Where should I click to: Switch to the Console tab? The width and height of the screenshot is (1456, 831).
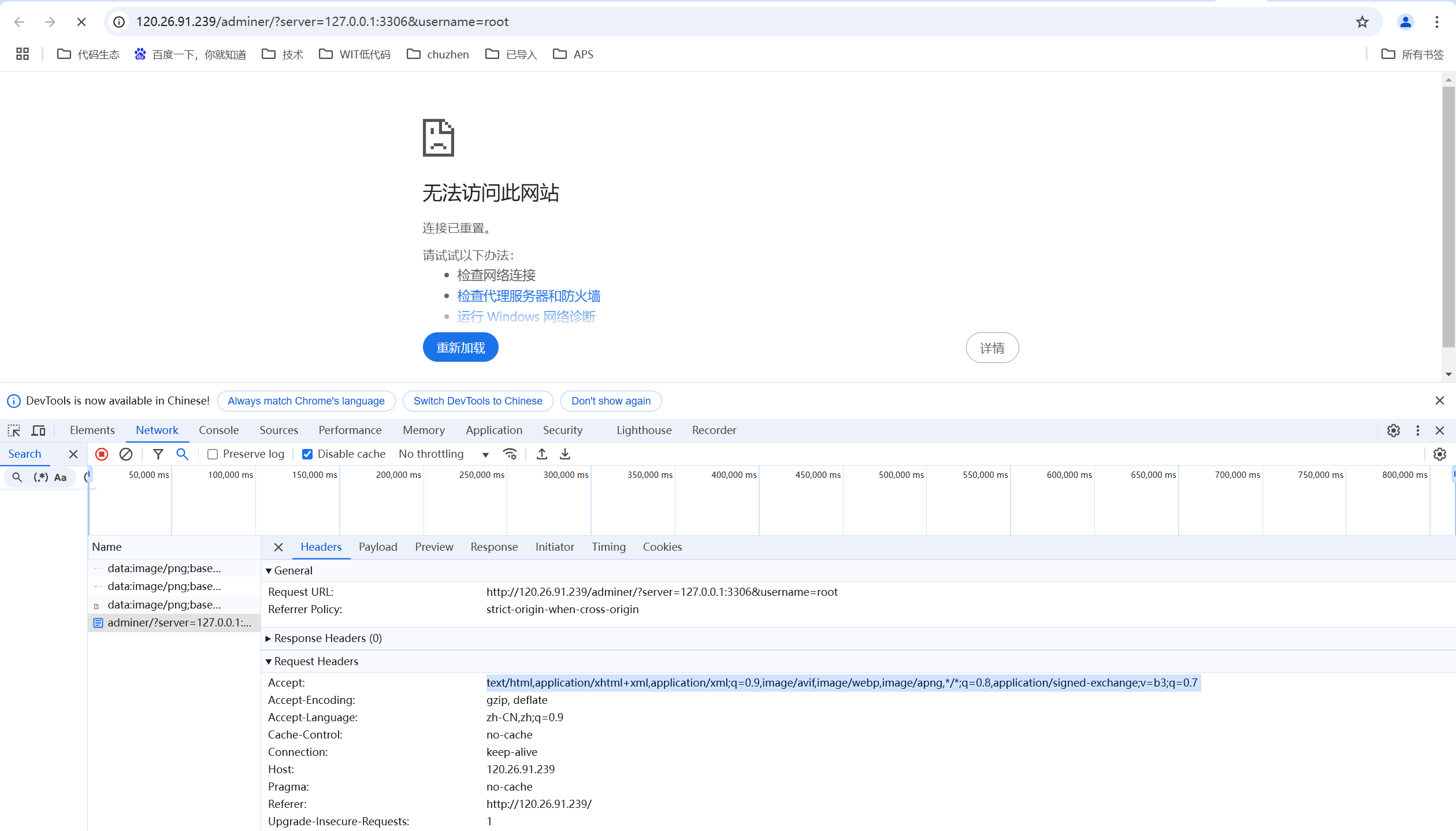coord(218,431)
